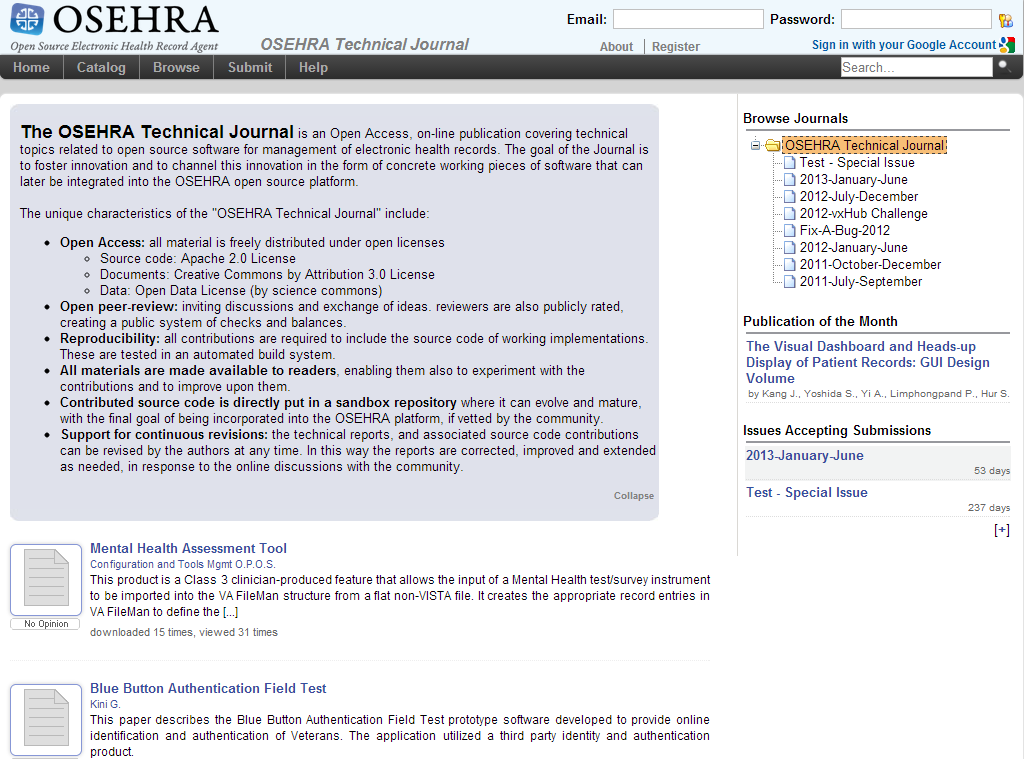Select 2011-July-September in journal tree
This screenshot has width=1024, height=759.
[860, 282]
